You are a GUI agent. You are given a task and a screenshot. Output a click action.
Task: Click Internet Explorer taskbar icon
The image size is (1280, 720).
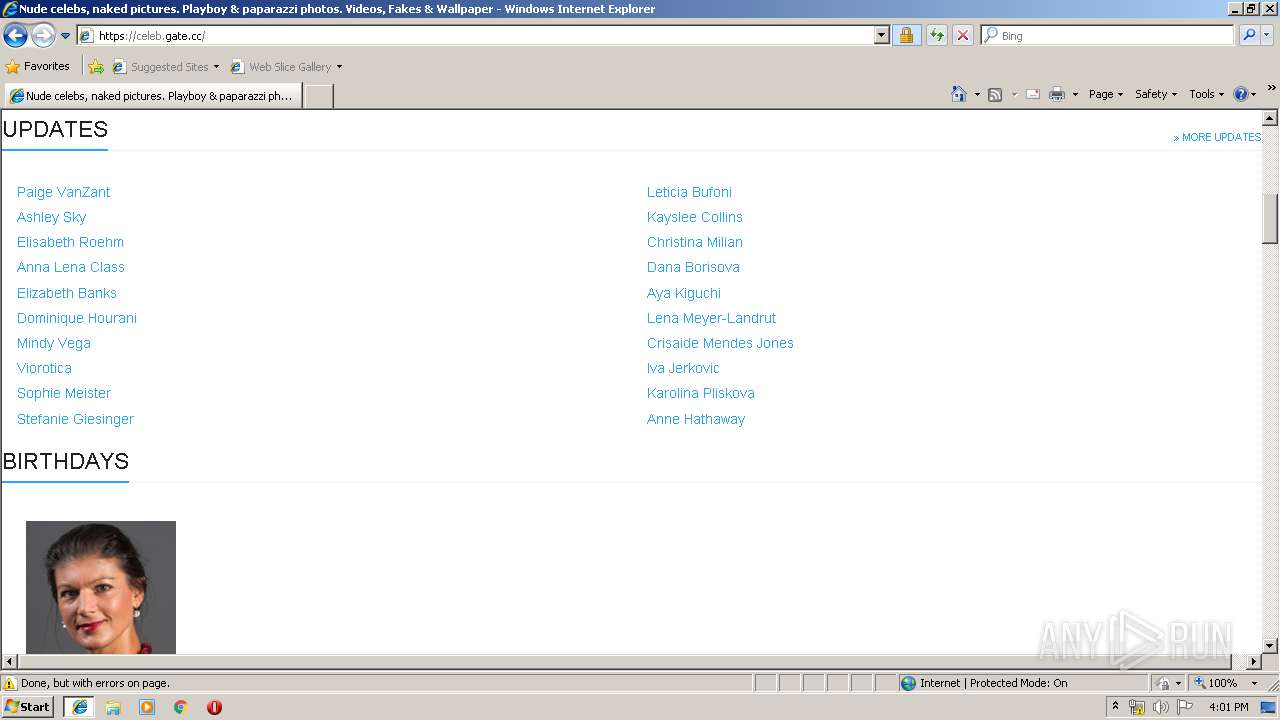coord(79,707)
